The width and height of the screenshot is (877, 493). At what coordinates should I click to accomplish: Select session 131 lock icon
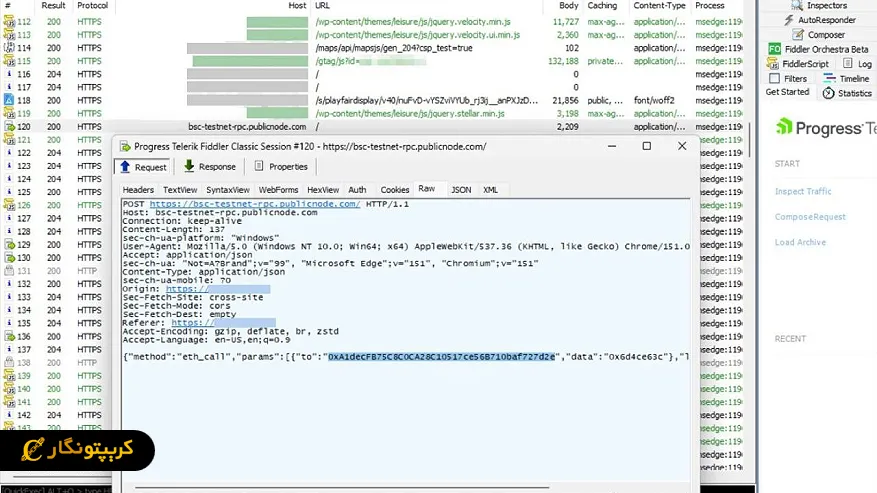click(9, 271)
